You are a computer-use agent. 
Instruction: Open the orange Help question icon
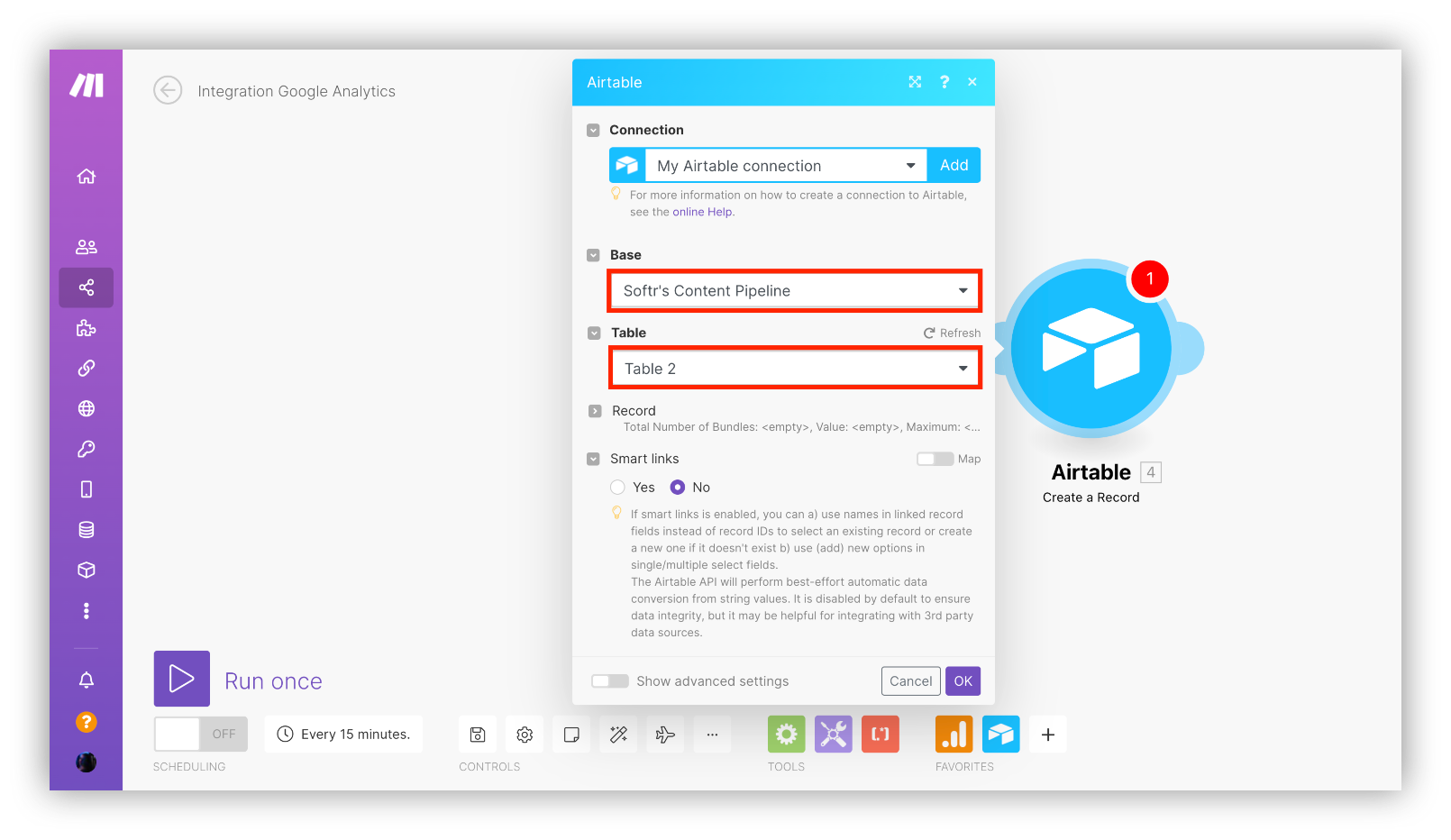click(x=87, y=722)
